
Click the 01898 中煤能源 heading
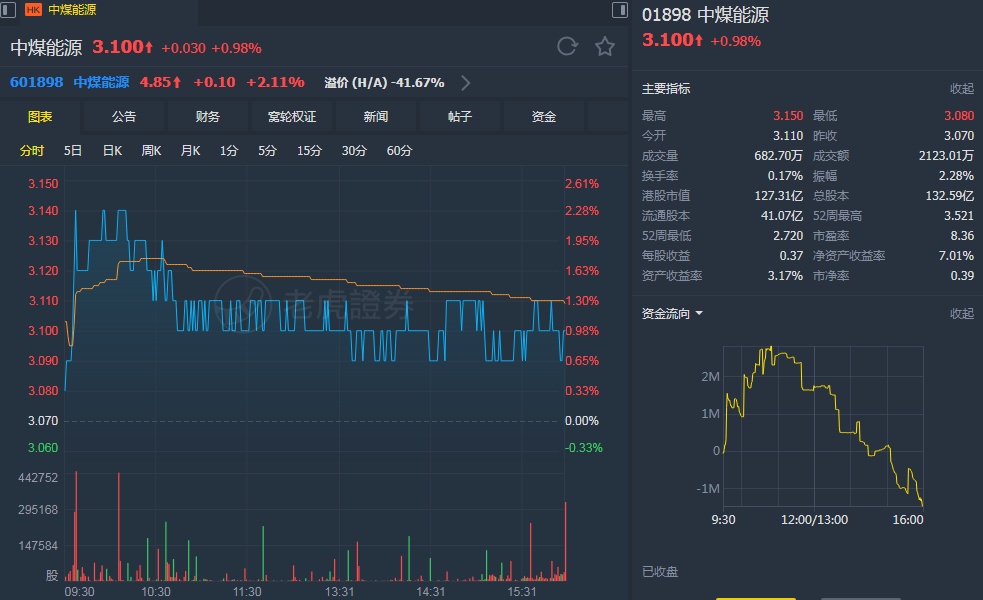705,14
